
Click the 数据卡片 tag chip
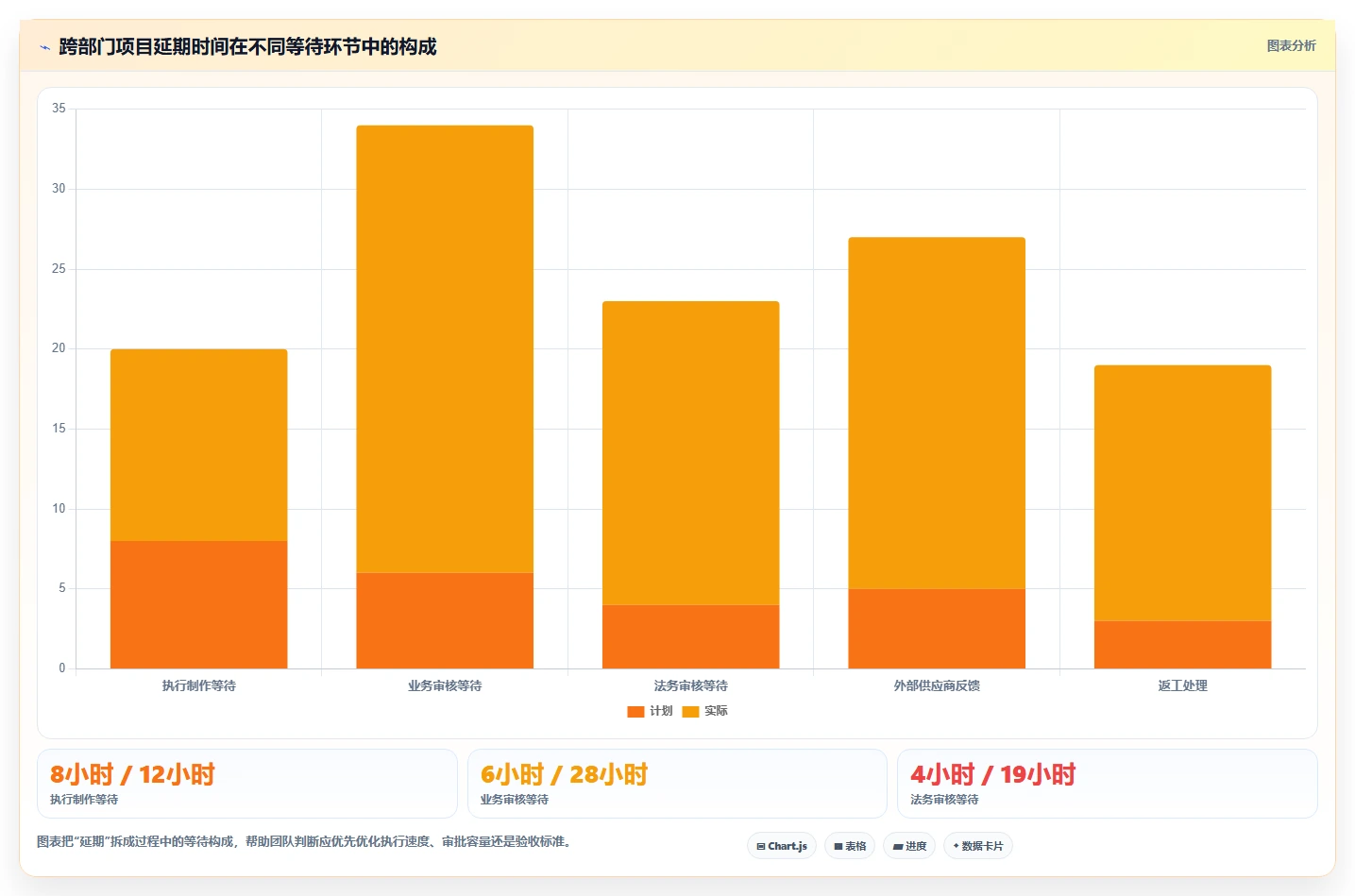pyautogui.click(x=978, y=846)
